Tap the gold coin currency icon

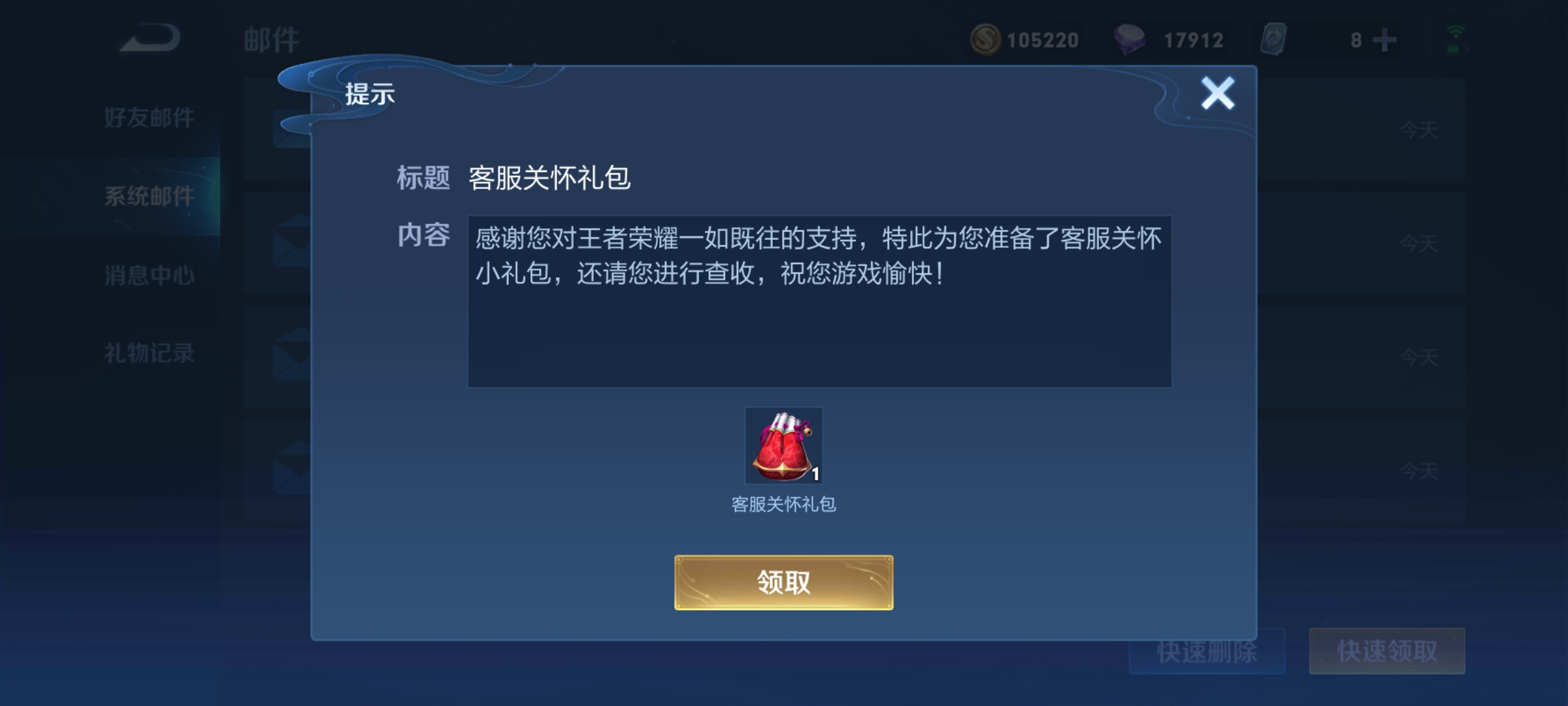tap(985, 39)
